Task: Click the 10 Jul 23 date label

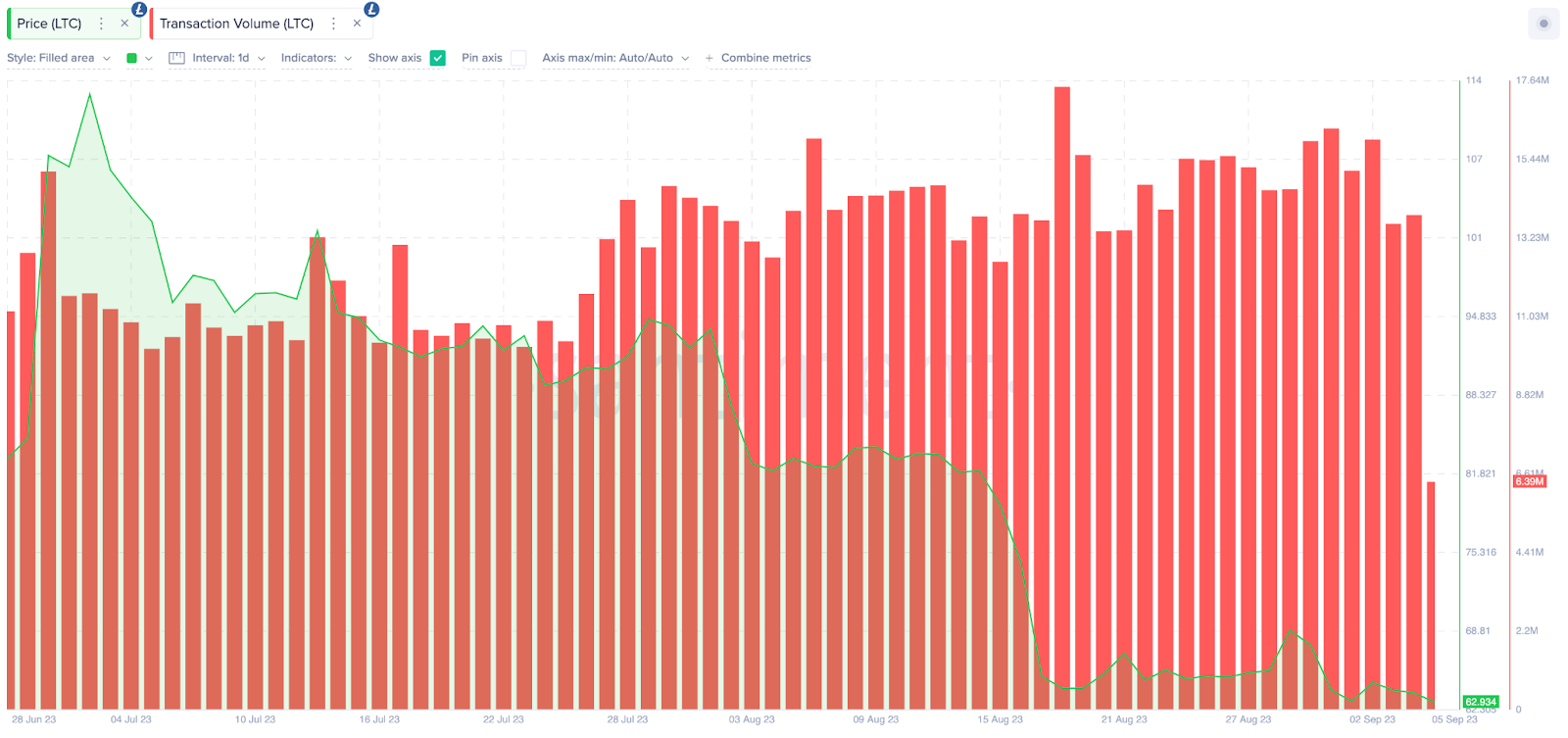Action: pos(255,719)
